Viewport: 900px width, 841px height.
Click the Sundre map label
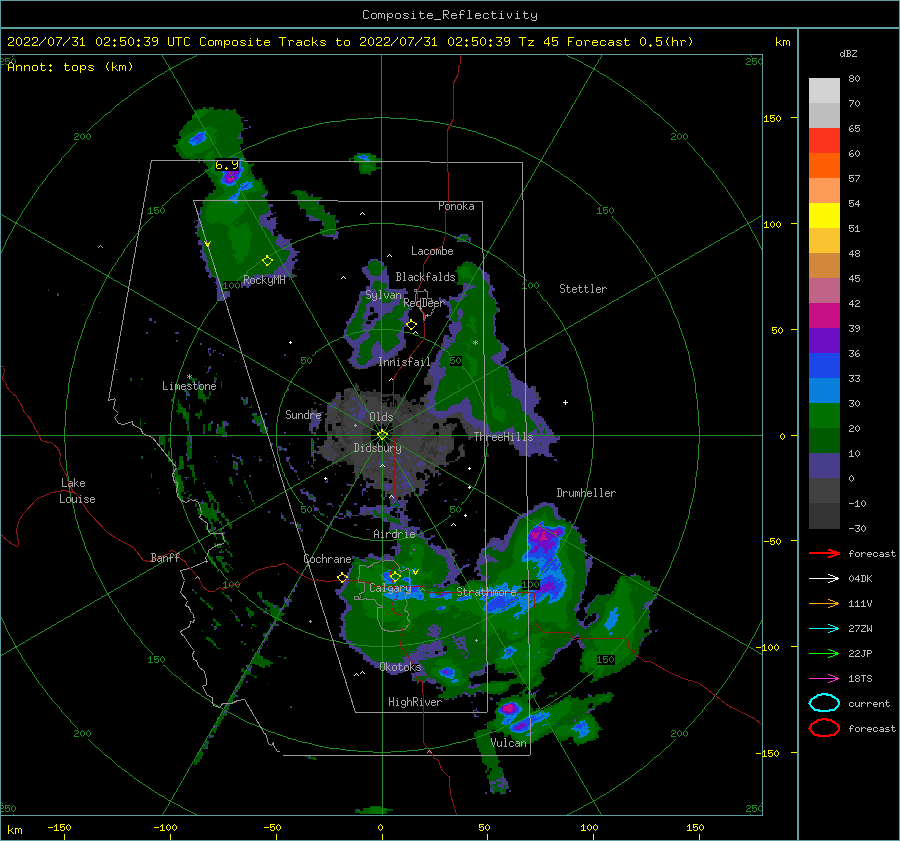[x=303, y=414]
